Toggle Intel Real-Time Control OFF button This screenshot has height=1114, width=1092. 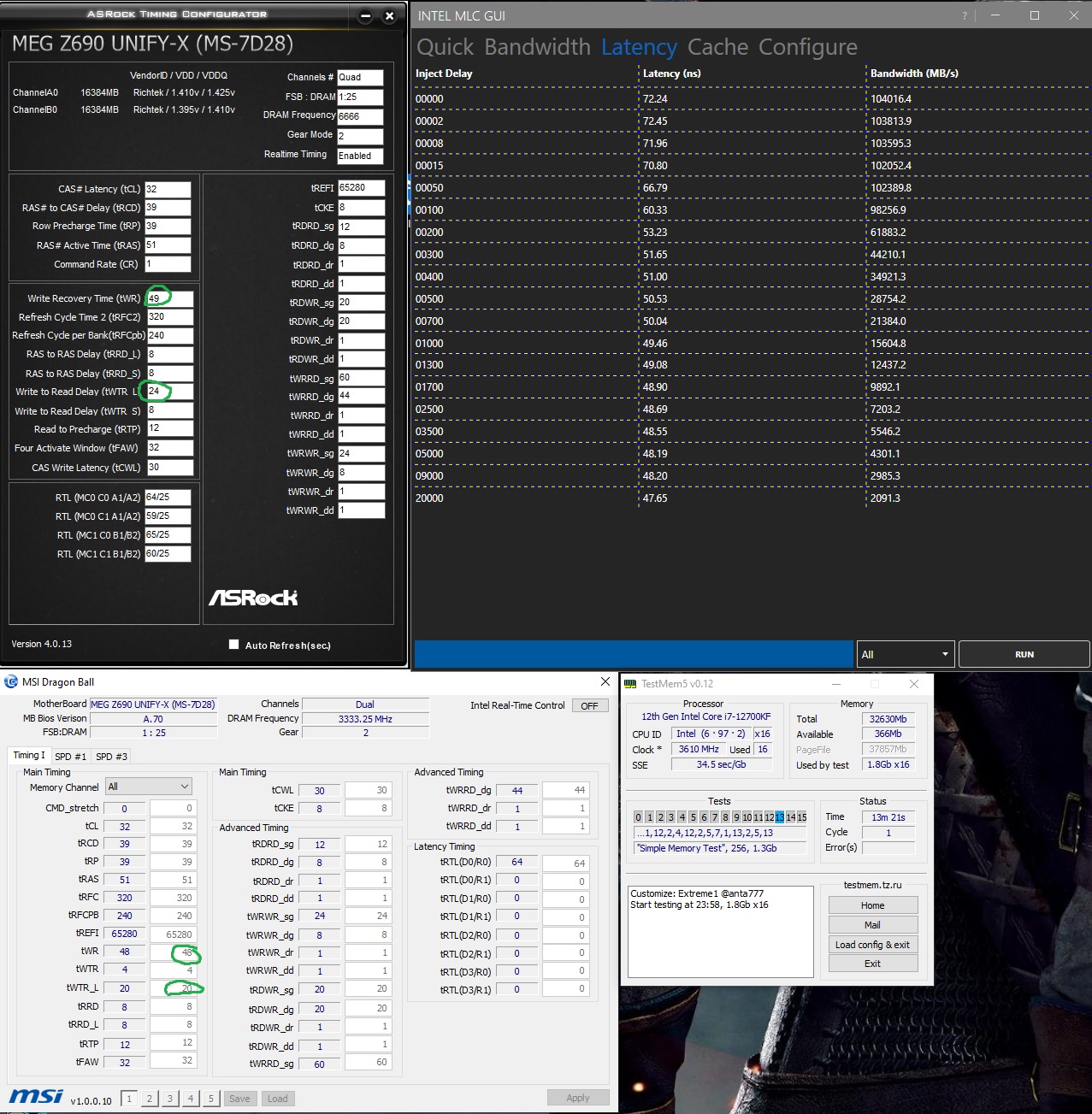tap(589, 705)
